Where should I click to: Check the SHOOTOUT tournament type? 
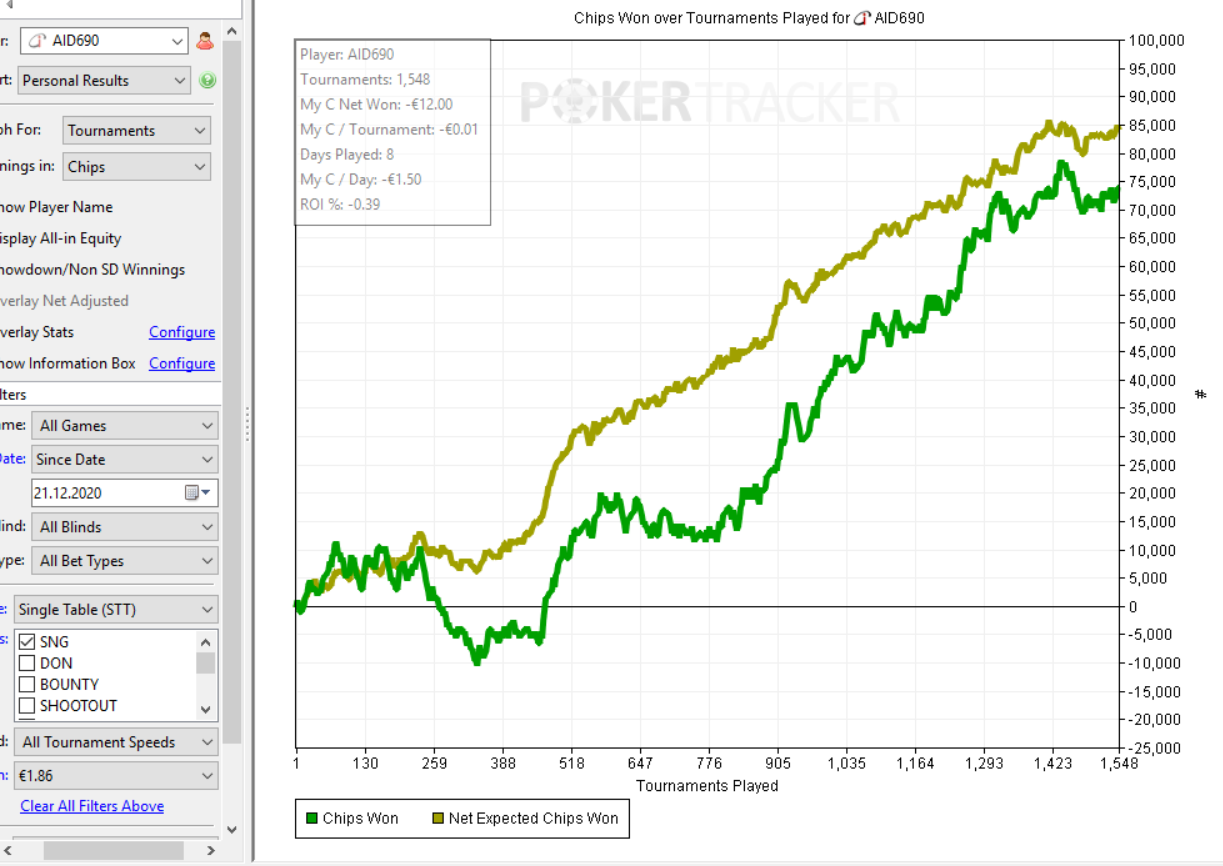(x=28, y=705)
